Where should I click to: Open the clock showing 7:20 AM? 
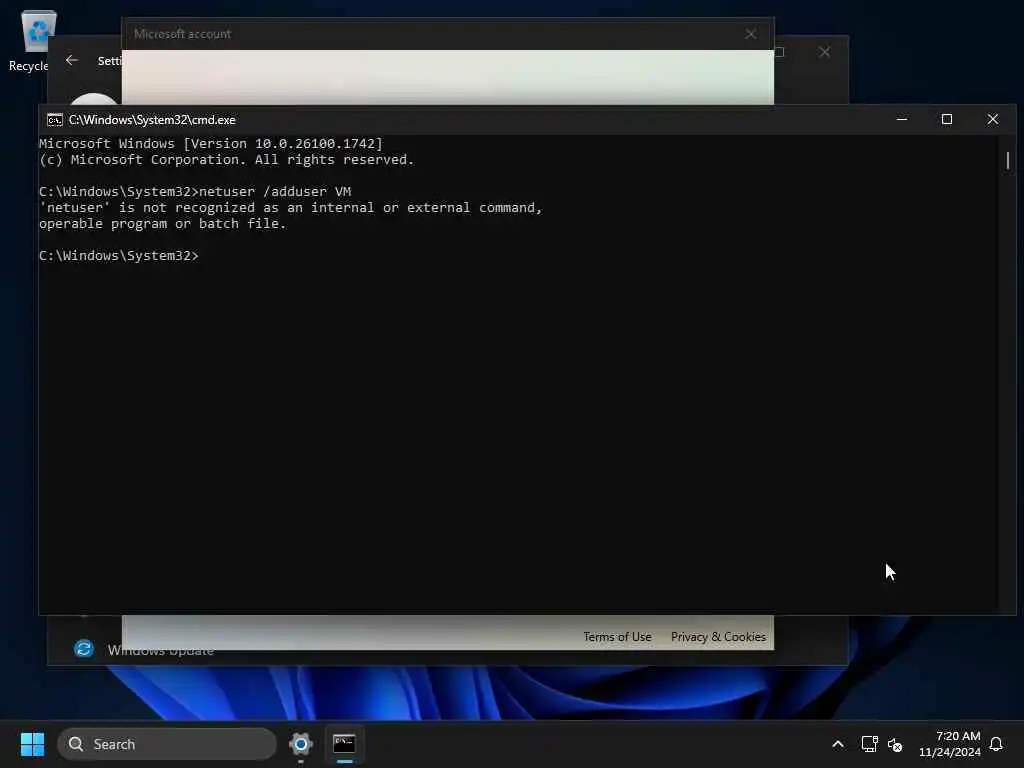tap(950, 744)
